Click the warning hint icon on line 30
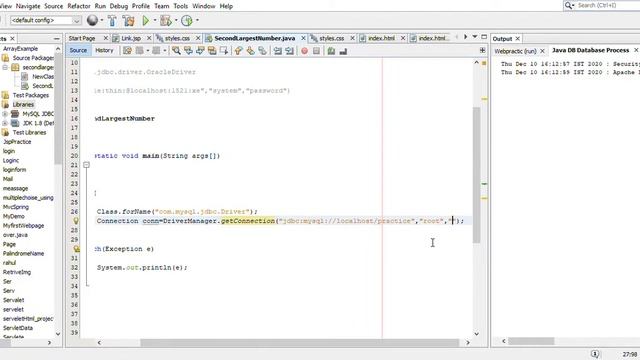The image size is (640, 360). tap(76, 249)
